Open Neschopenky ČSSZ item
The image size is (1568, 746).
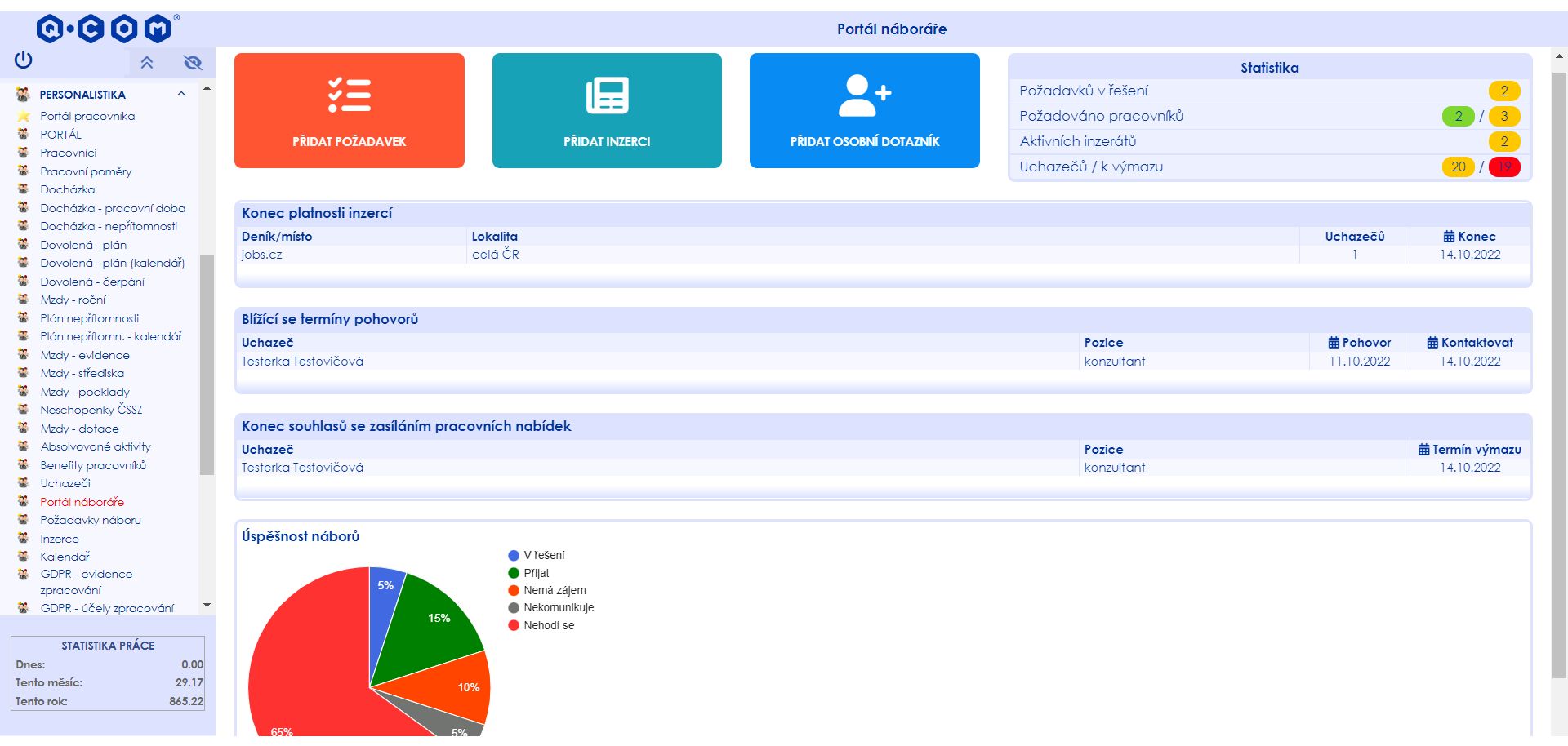click(x=91, y=410)
